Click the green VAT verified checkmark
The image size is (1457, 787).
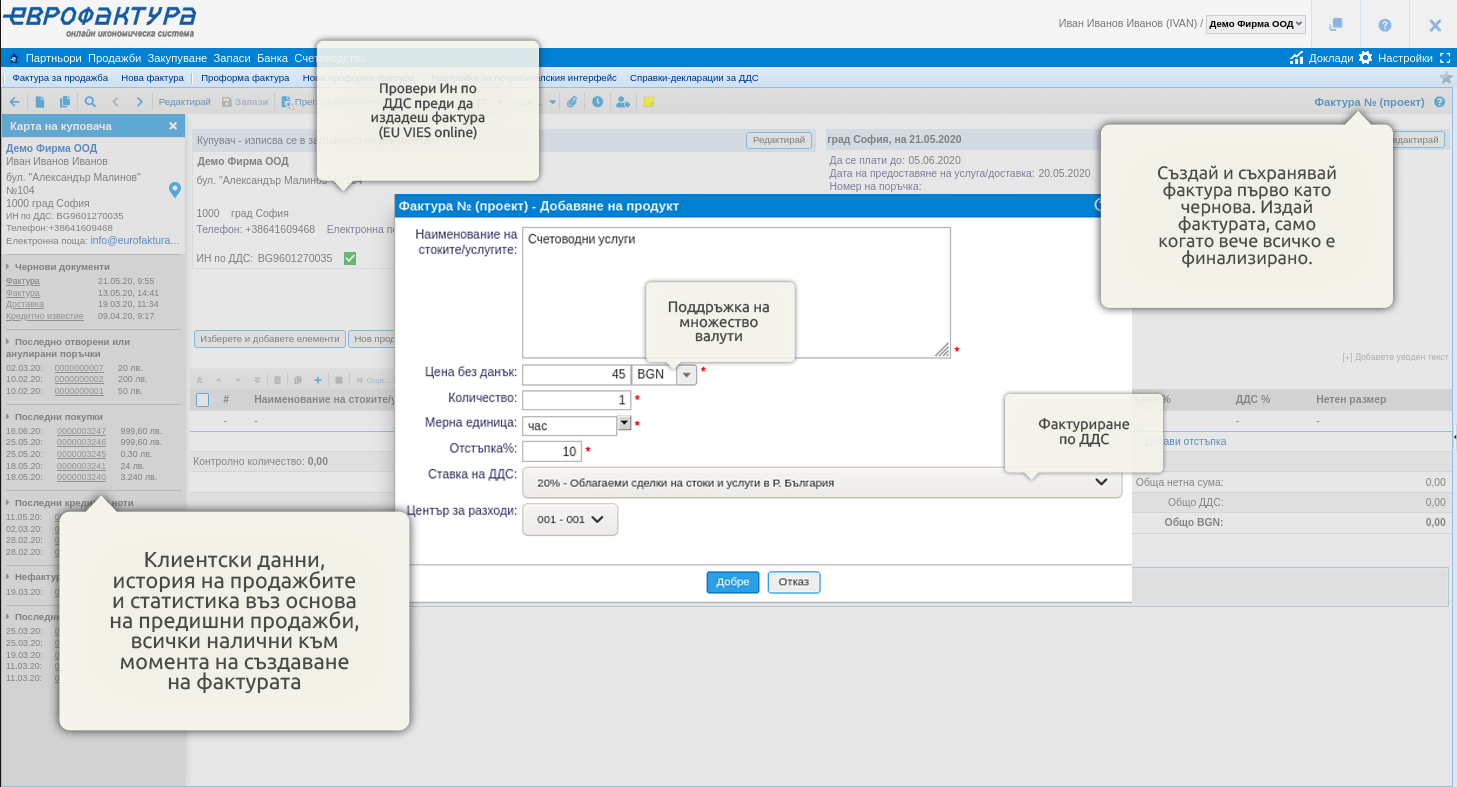pos(350,258)
